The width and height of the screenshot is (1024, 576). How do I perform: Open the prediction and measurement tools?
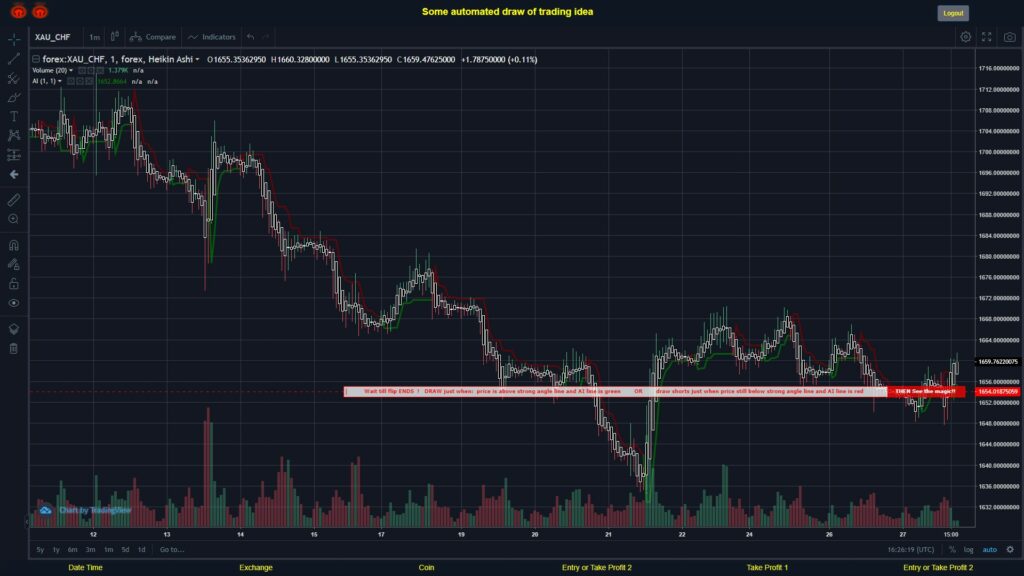click(14, 155)
